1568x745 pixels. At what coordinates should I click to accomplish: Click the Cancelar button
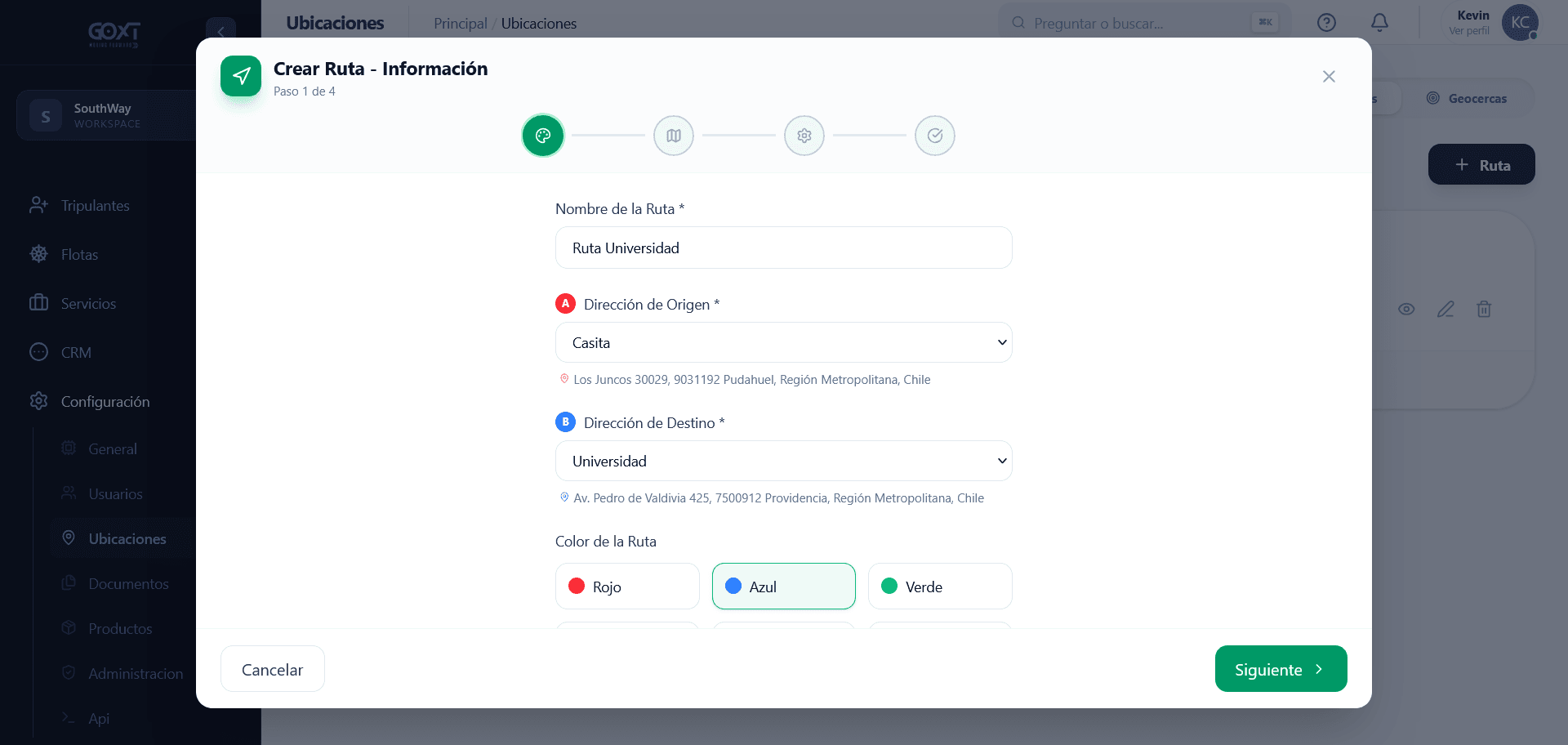click(x=273, y=669)
